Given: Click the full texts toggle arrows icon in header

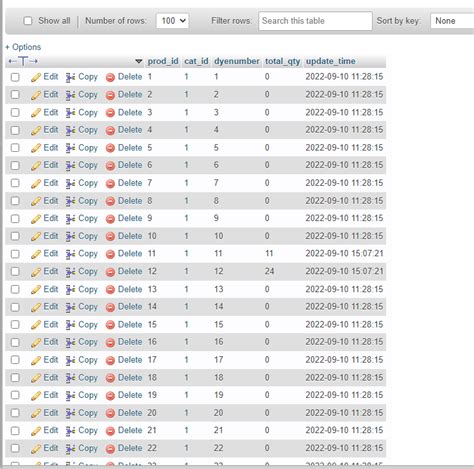Looking at the screenshot, I should click(23, 61).
